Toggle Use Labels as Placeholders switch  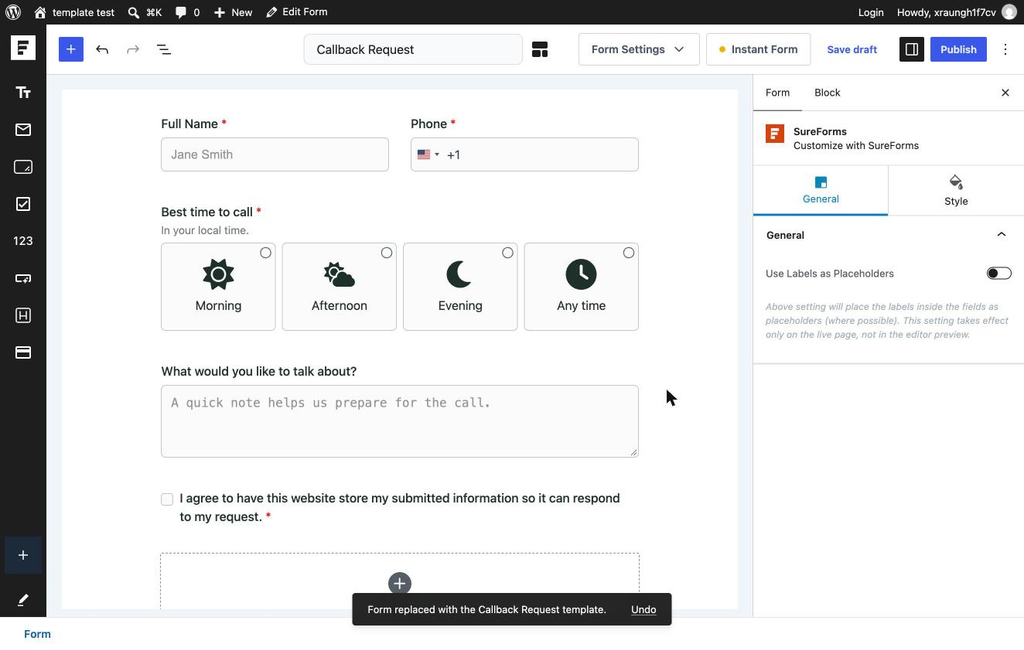coord(999,273)
